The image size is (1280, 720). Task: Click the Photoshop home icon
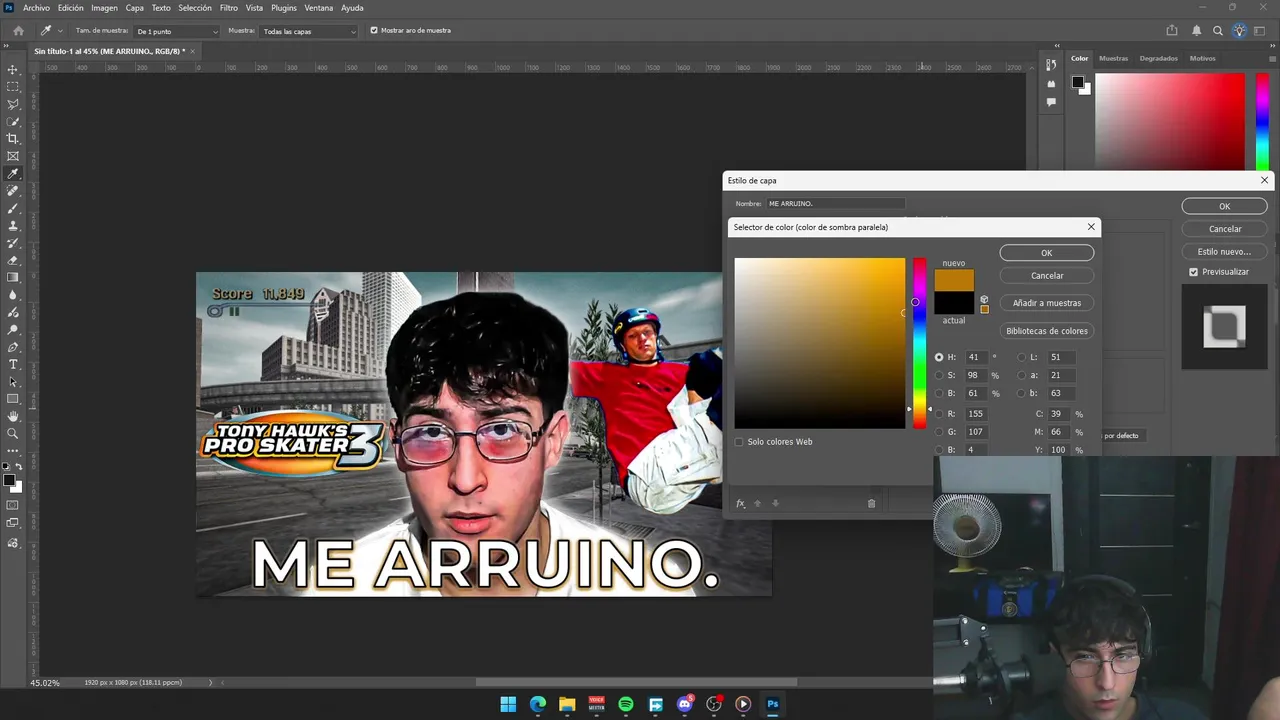[x=18, y=31]
